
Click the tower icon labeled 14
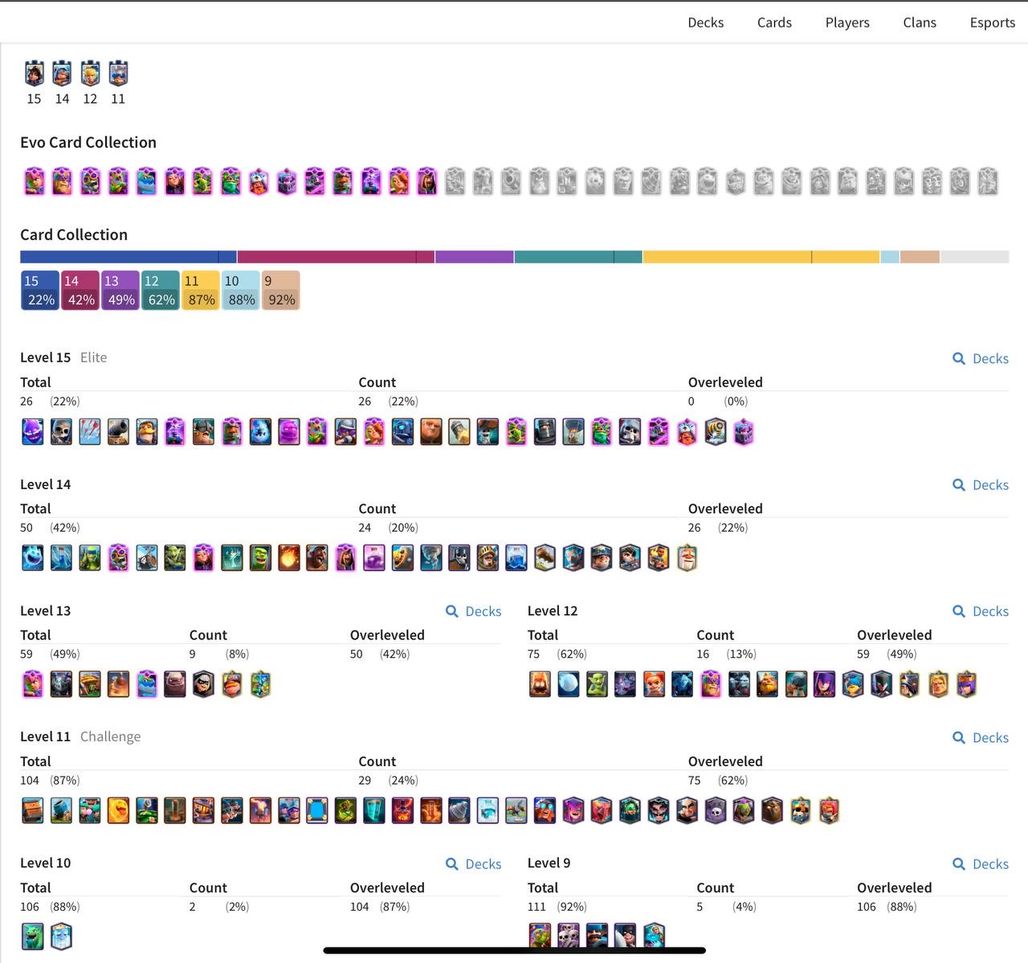[x=62, y=73]
